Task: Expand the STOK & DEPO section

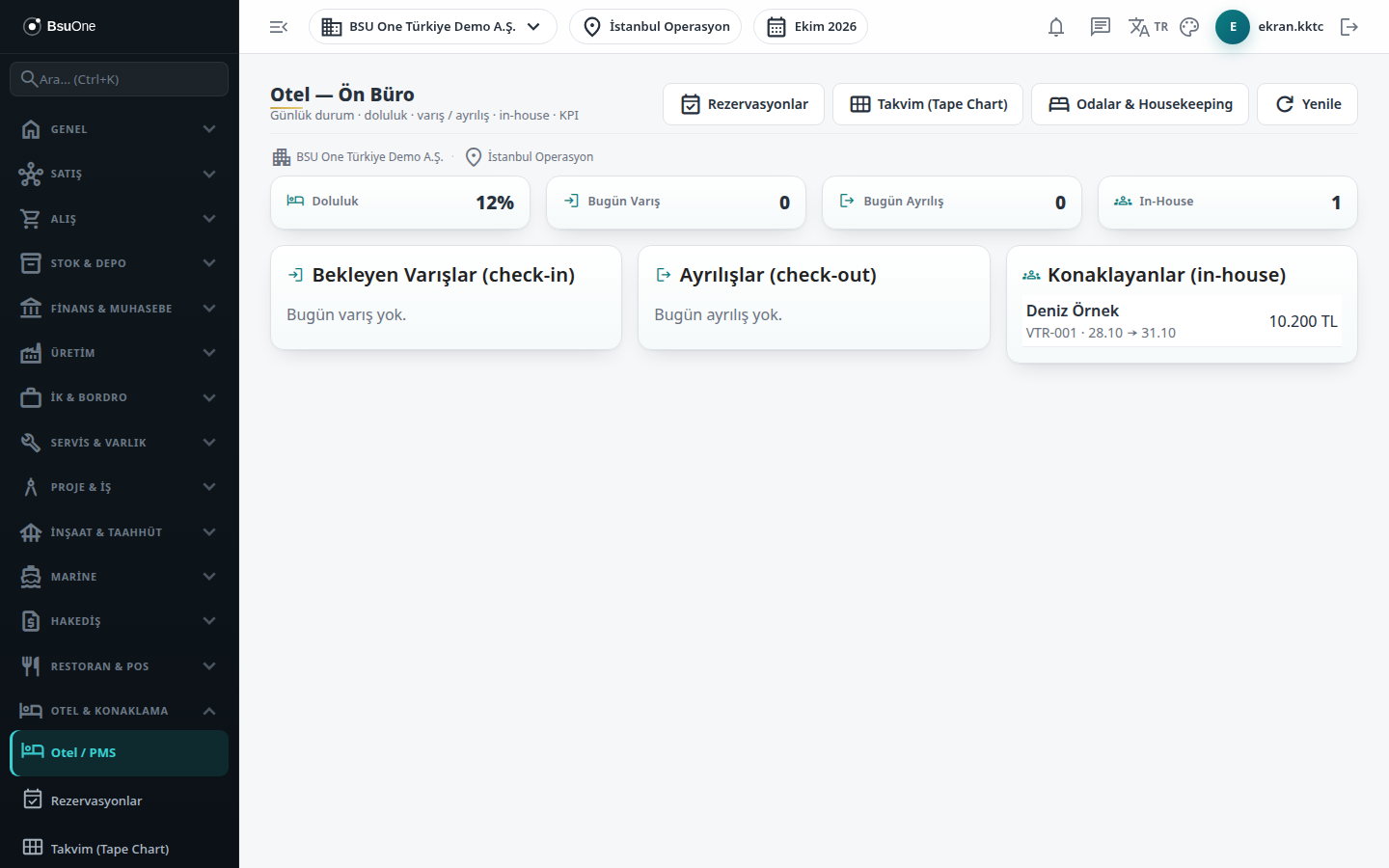Action: (120, 263)
